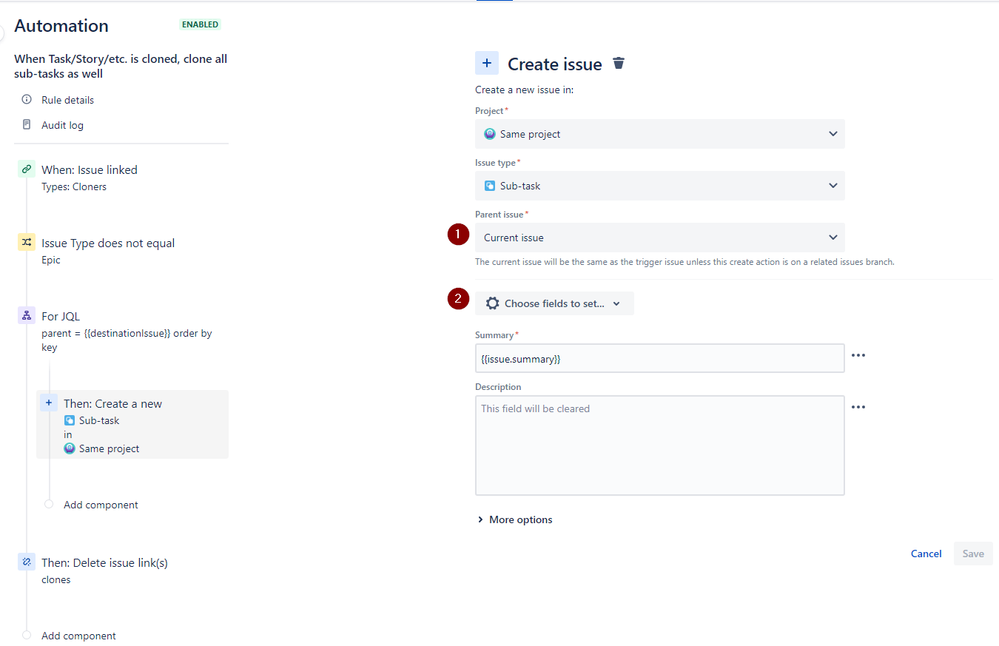Viewport: 999px width, 646px height.
Task: Open the Choose fields to set dropdown
Action: point(554,303)
